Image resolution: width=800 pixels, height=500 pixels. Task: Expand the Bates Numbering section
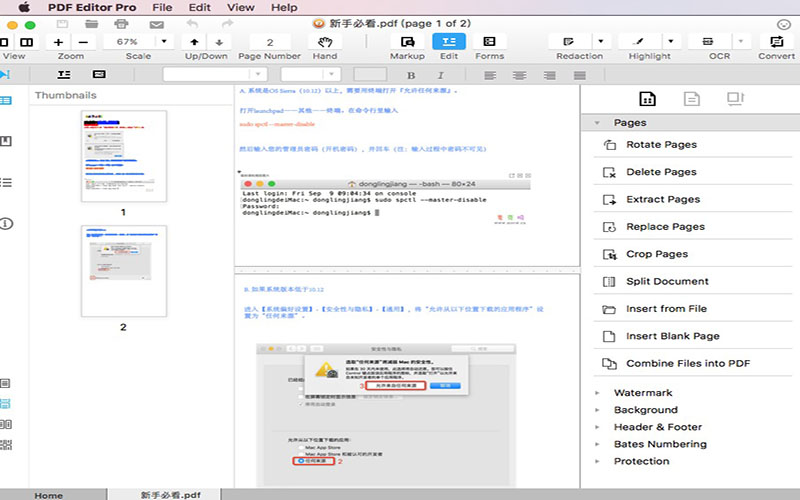point(597,444)
